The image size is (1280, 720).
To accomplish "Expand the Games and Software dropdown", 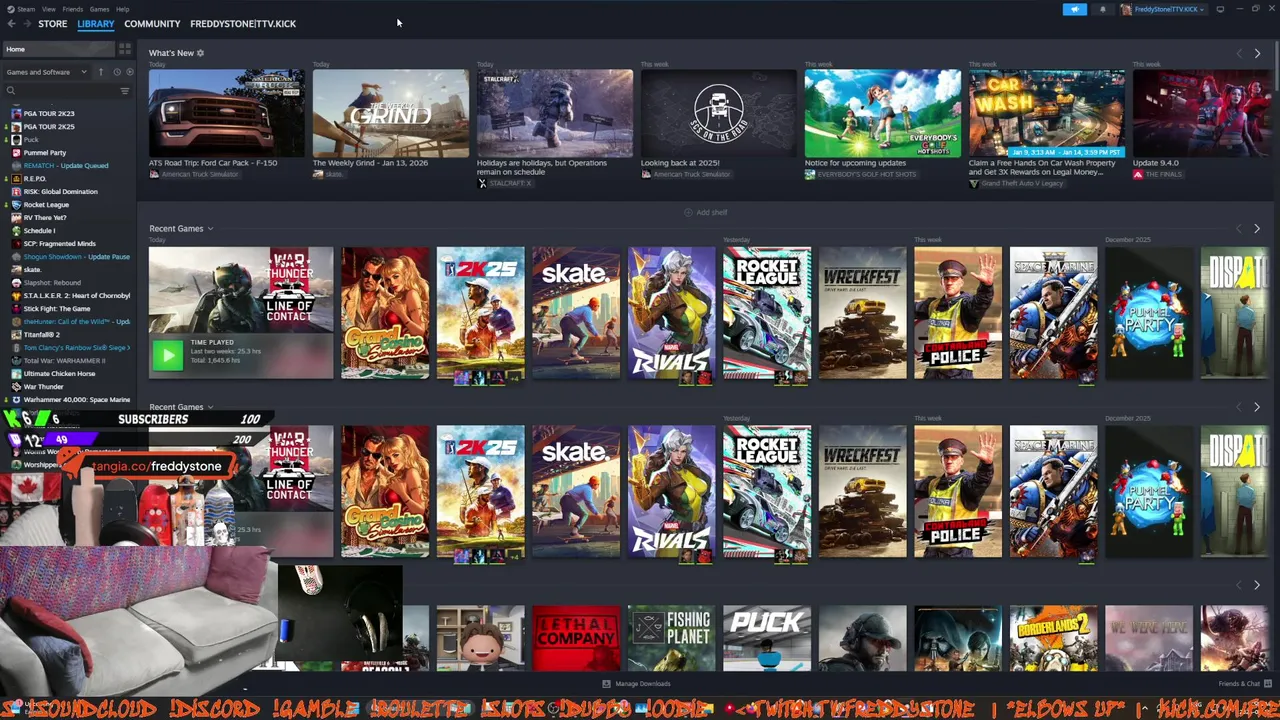I will pos(46,72).
